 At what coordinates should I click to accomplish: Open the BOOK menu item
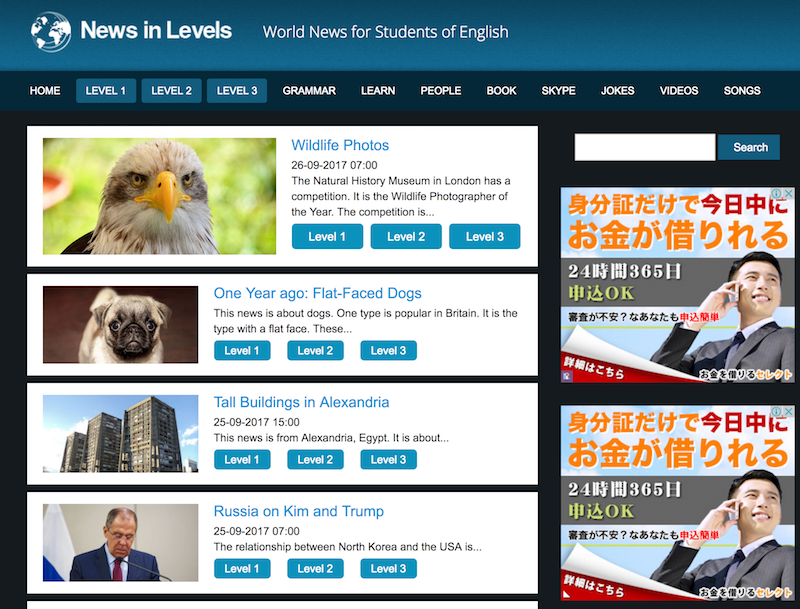pyautogui.click(x=502, y=91)
